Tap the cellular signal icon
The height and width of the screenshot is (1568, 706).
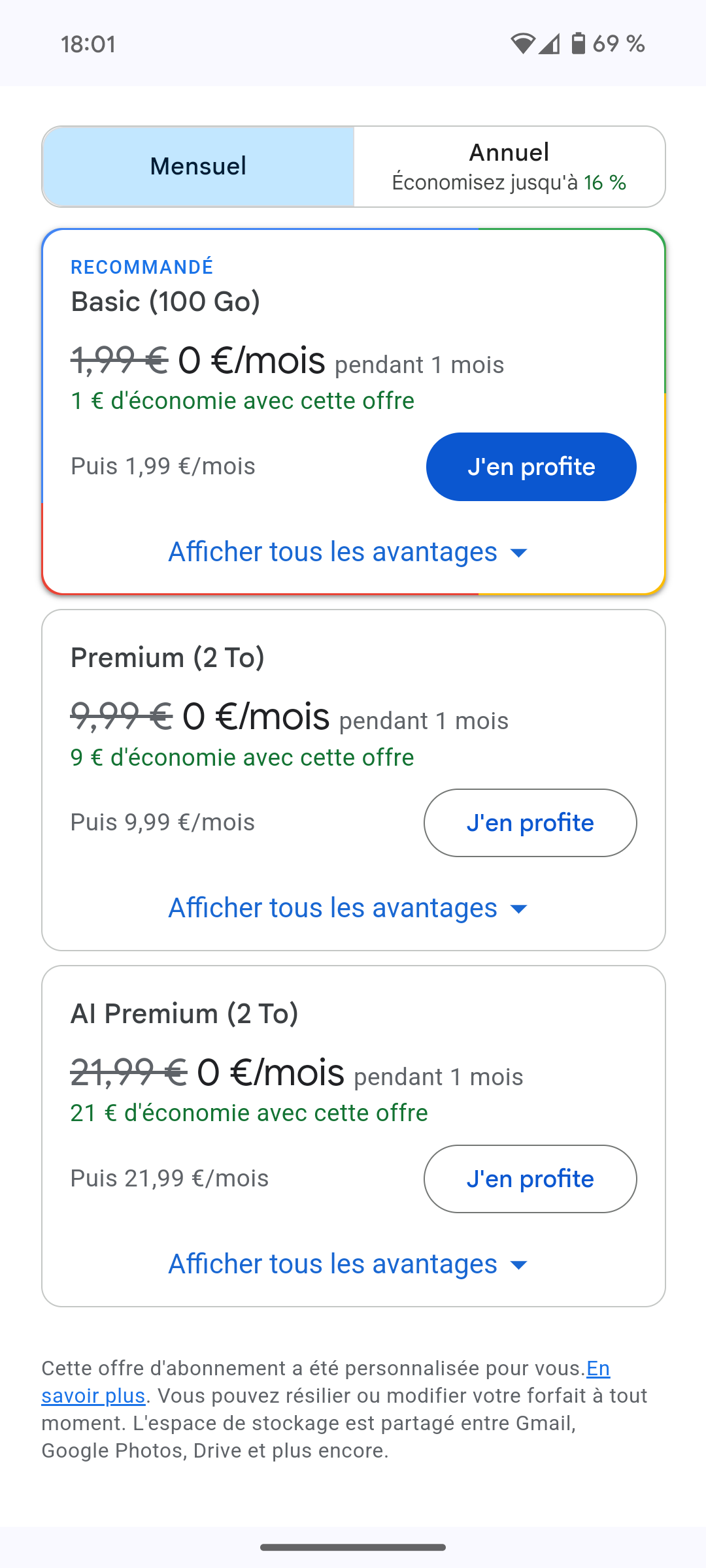tap(550, 44)
